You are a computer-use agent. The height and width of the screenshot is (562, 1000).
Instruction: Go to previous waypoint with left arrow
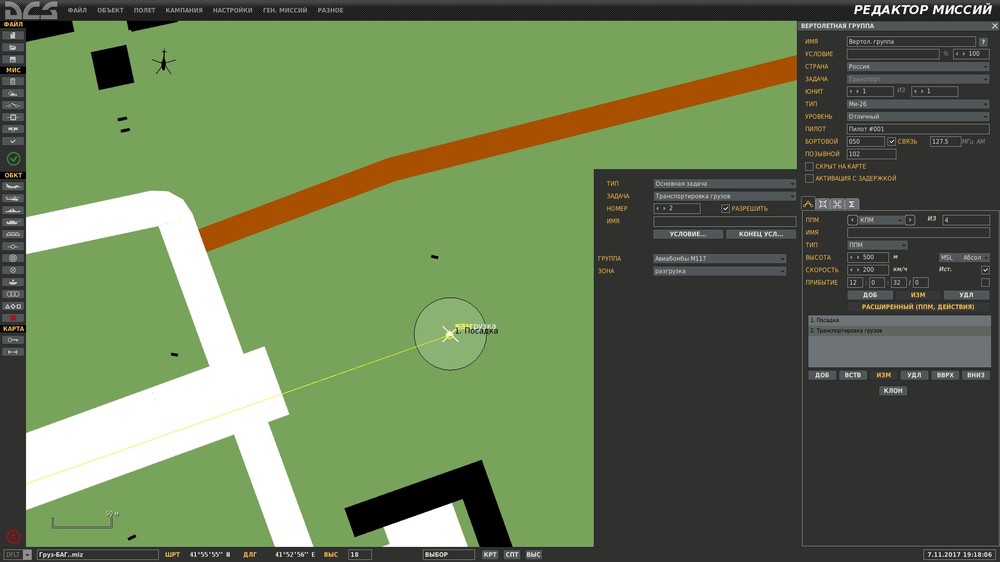852,220
